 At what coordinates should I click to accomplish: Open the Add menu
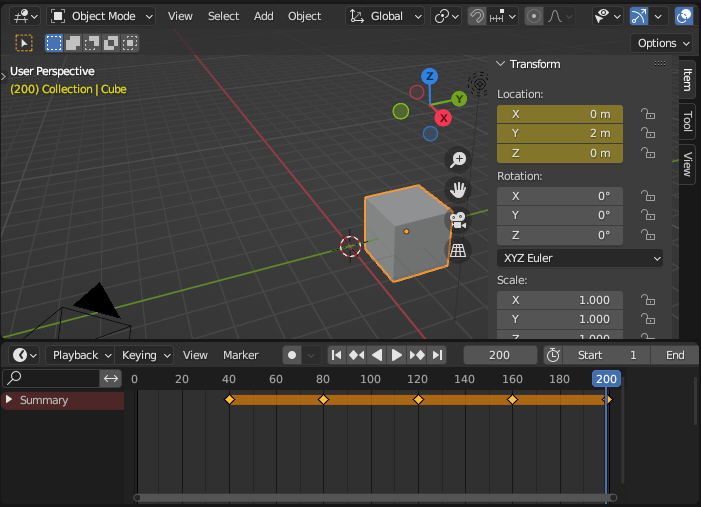263,16
